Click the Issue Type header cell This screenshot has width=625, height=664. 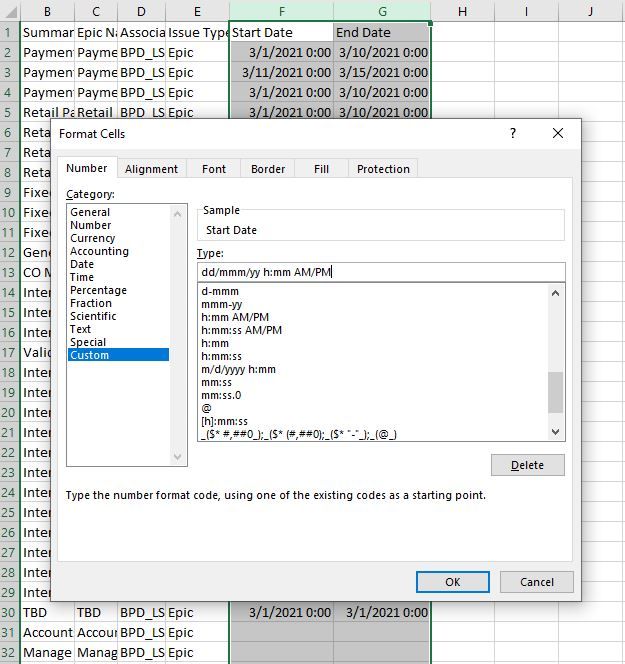coord(197,33)
